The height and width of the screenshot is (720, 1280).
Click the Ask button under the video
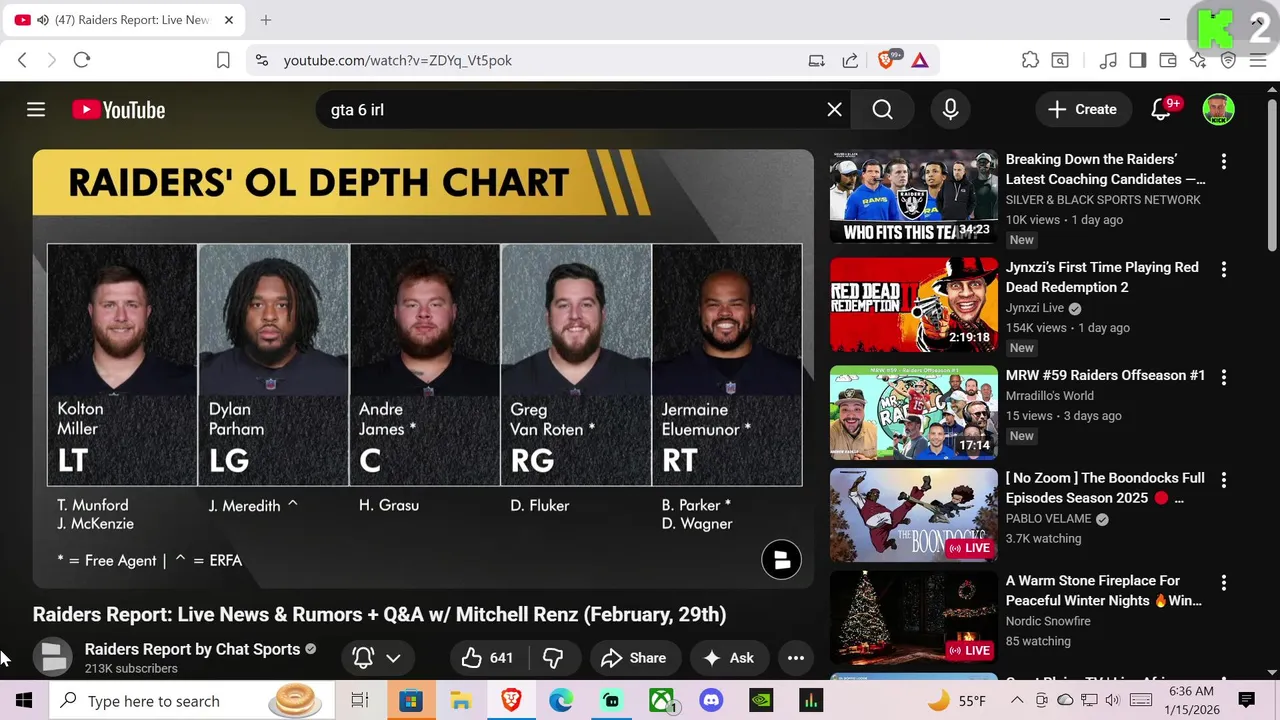tap(728, 658)
